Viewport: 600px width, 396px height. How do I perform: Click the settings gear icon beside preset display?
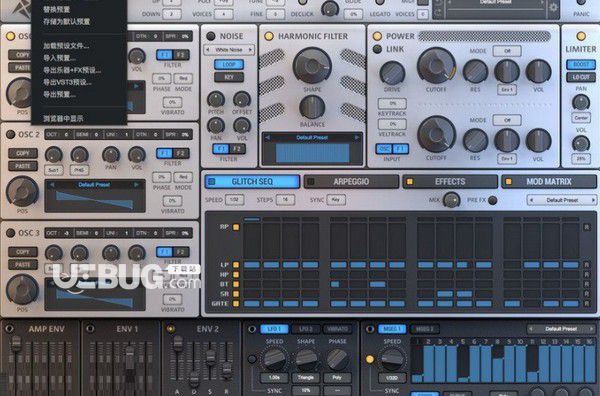pos(553,7)
